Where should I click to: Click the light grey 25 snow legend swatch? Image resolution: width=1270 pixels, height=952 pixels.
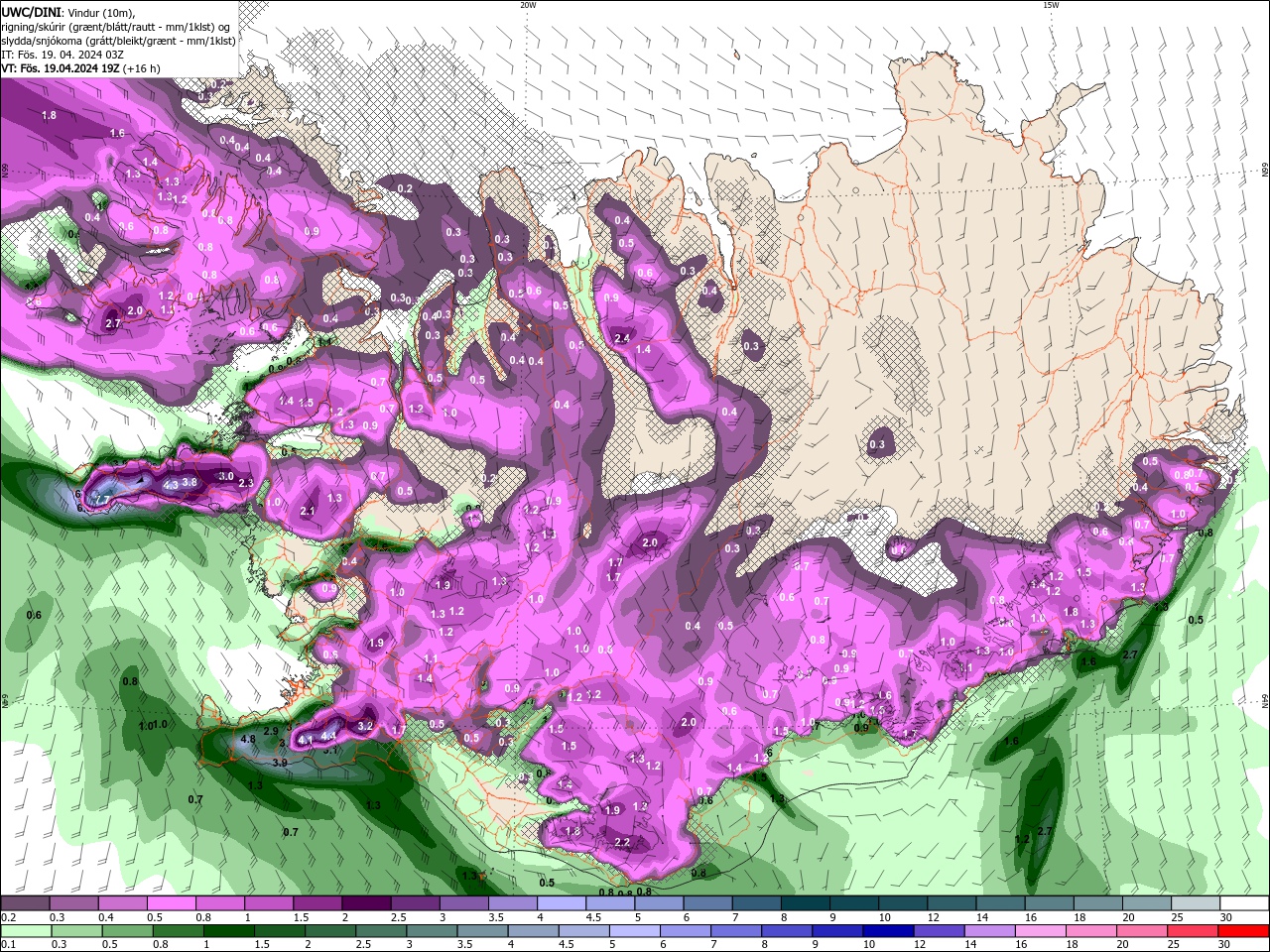(1196, 903)
